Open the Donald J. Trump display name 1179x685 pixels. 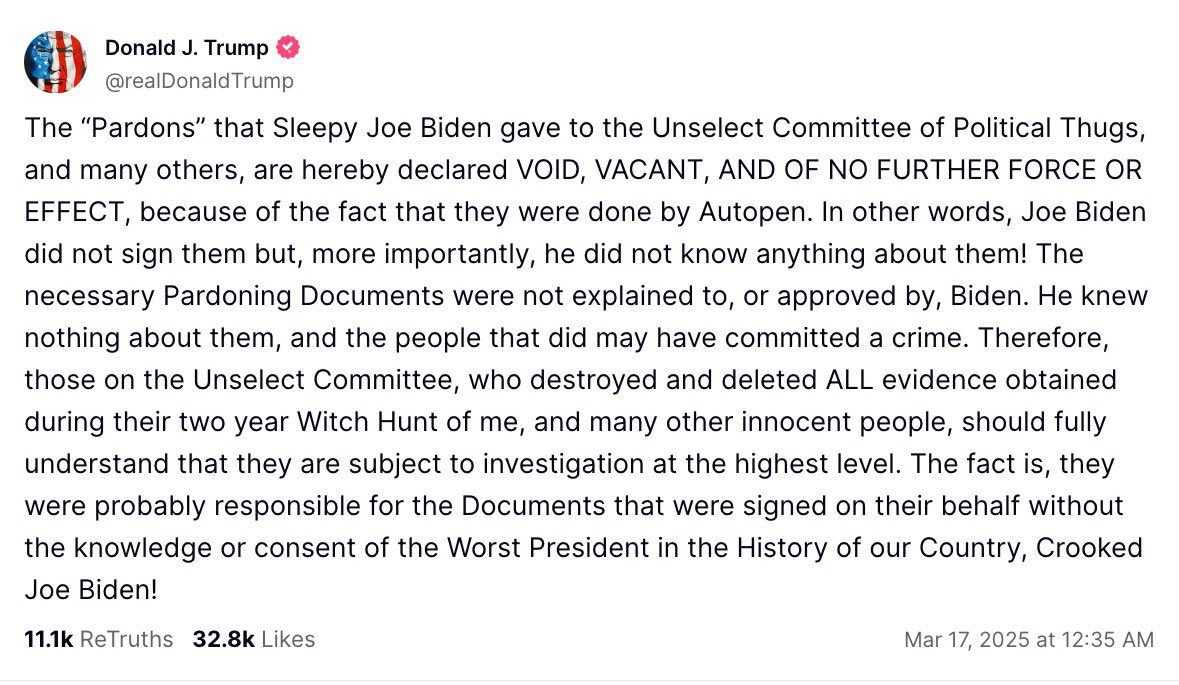186,48
